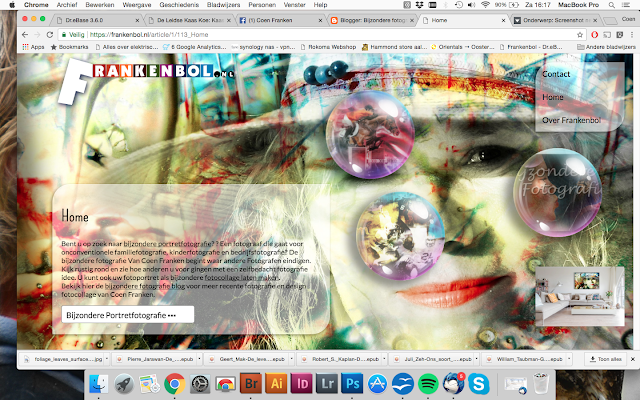Open the Opera extension icon in toolbar

(x=594, y=35)
